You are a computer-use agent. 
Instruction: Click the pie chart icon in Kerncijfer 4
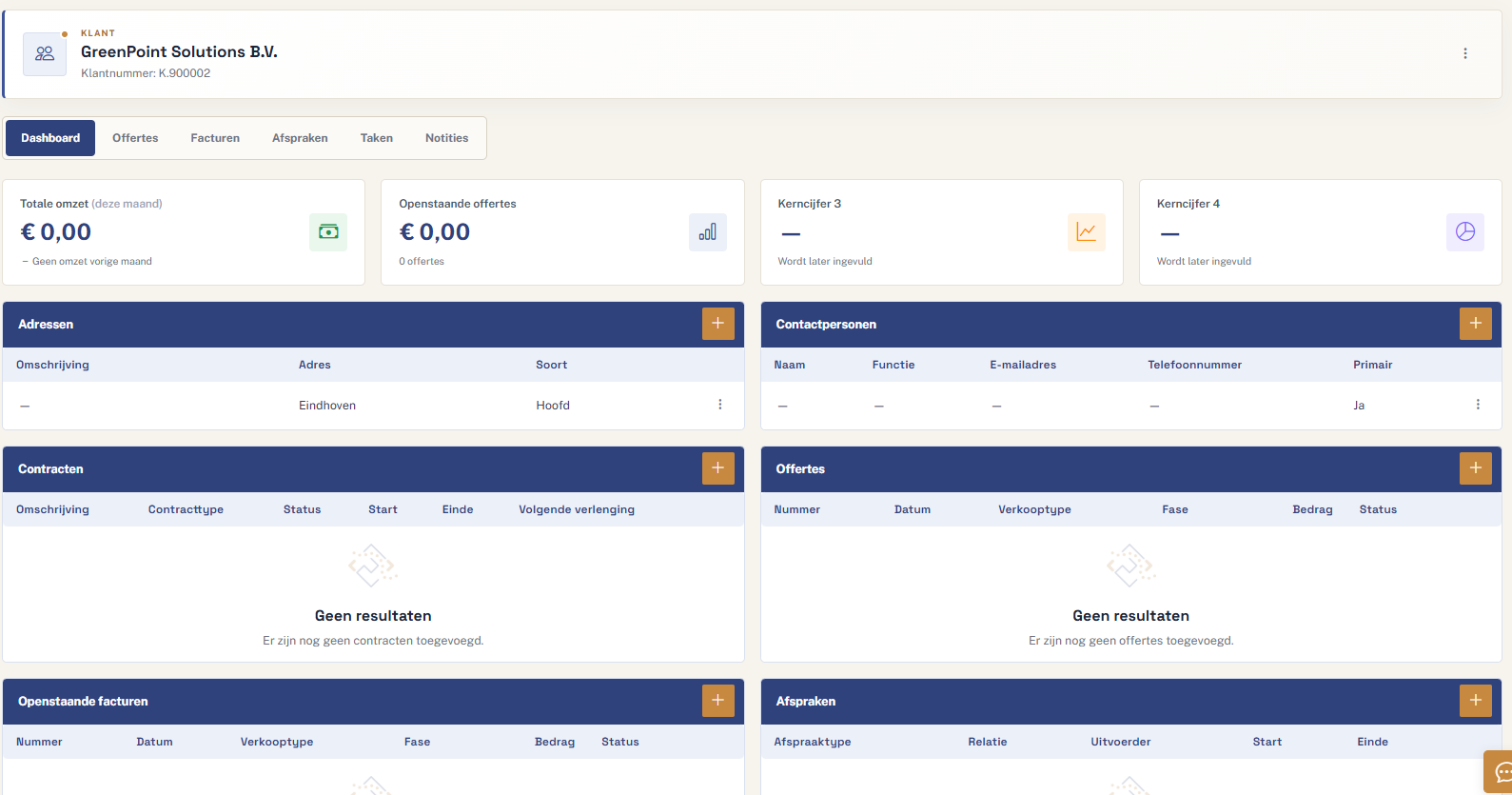coord(1465,232)
